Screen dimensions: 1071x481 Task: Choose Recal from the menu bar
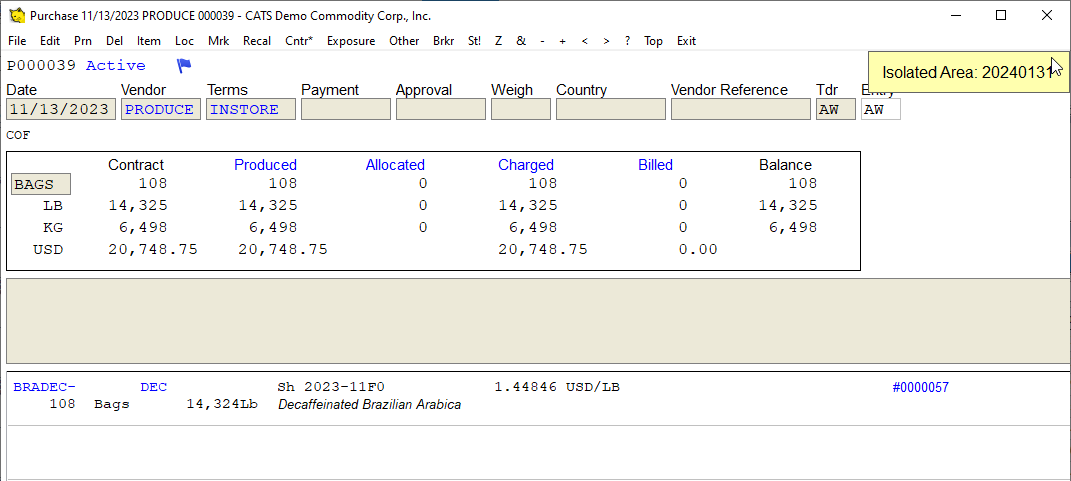(257, 41)
